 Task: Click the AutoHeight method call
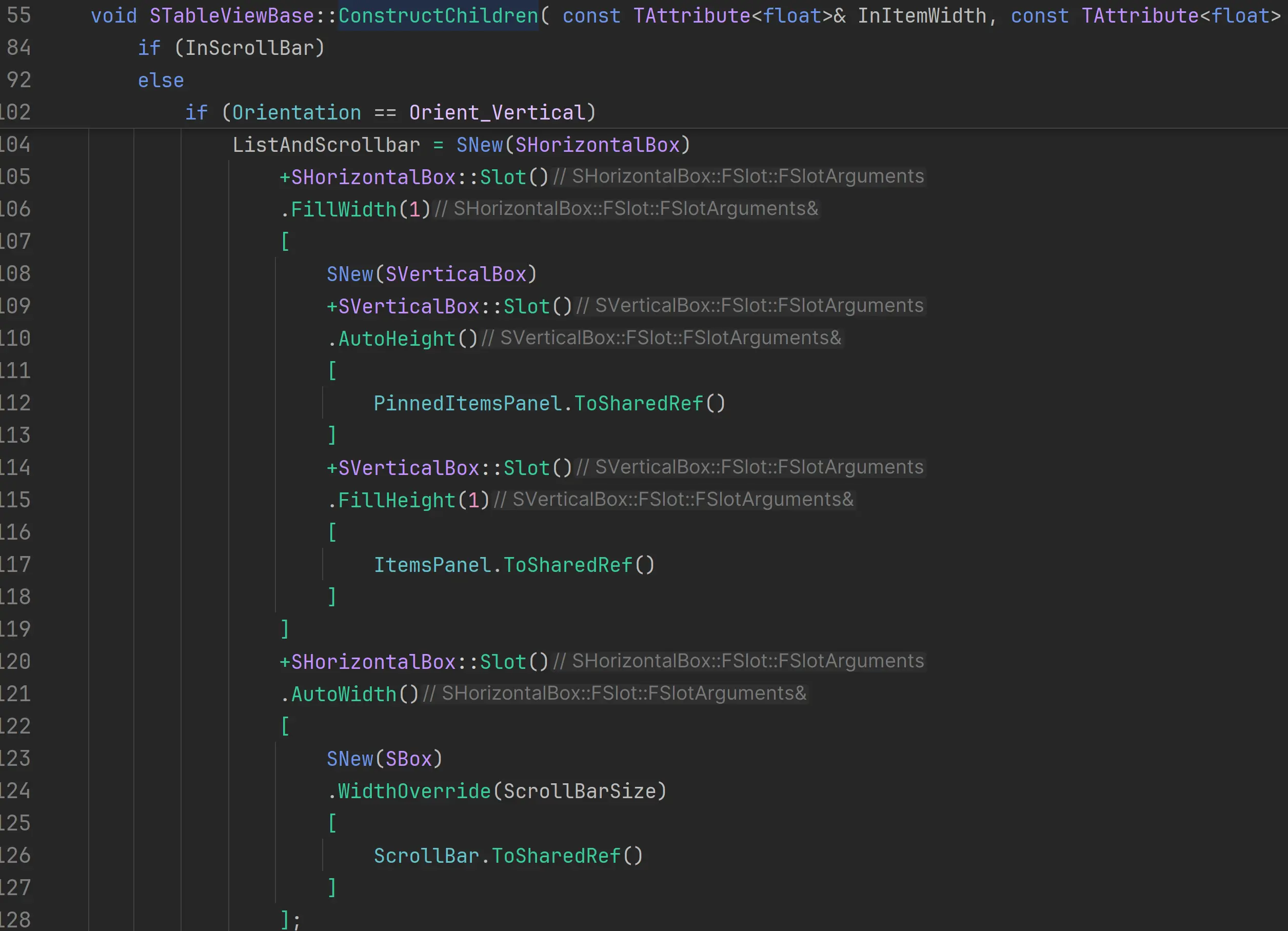[397, 339]
